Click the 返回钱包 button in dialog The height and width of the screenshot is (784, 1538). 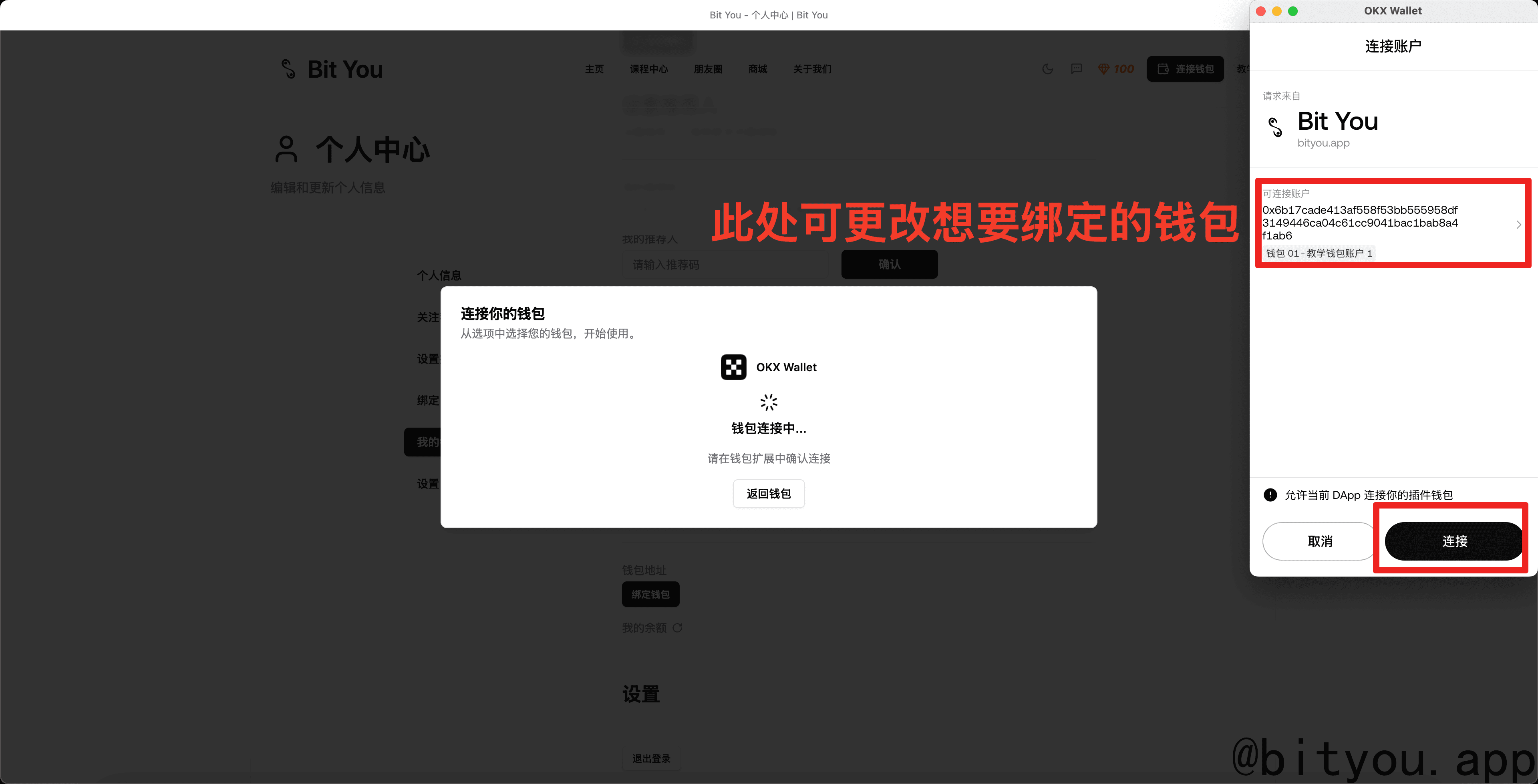pos(769,494)
